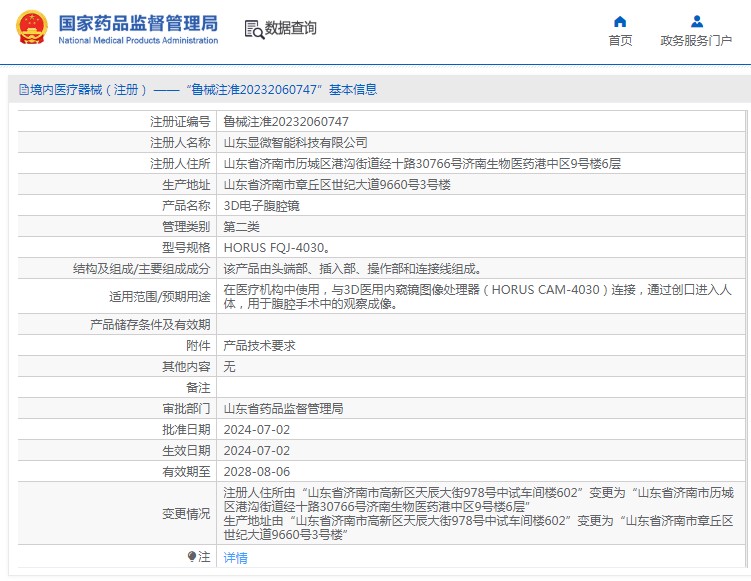This screenshot has height=581, width=751.
Task: Open the 政务服务门户 navigation item
Action: 696,40
